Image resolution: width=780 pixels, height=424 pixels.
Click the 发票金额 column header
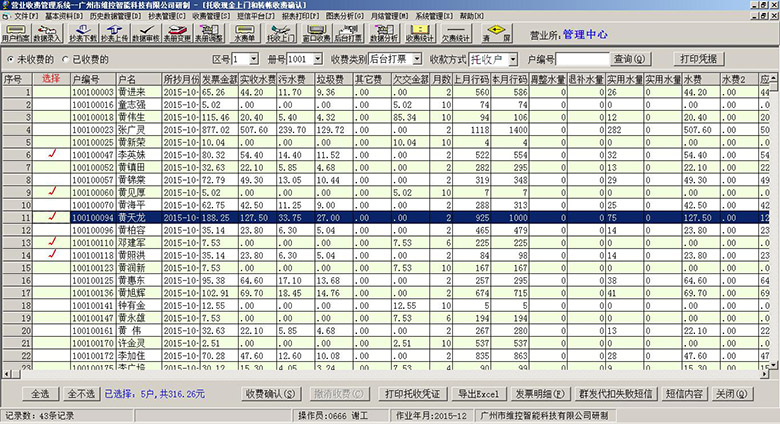coord(219,79)
